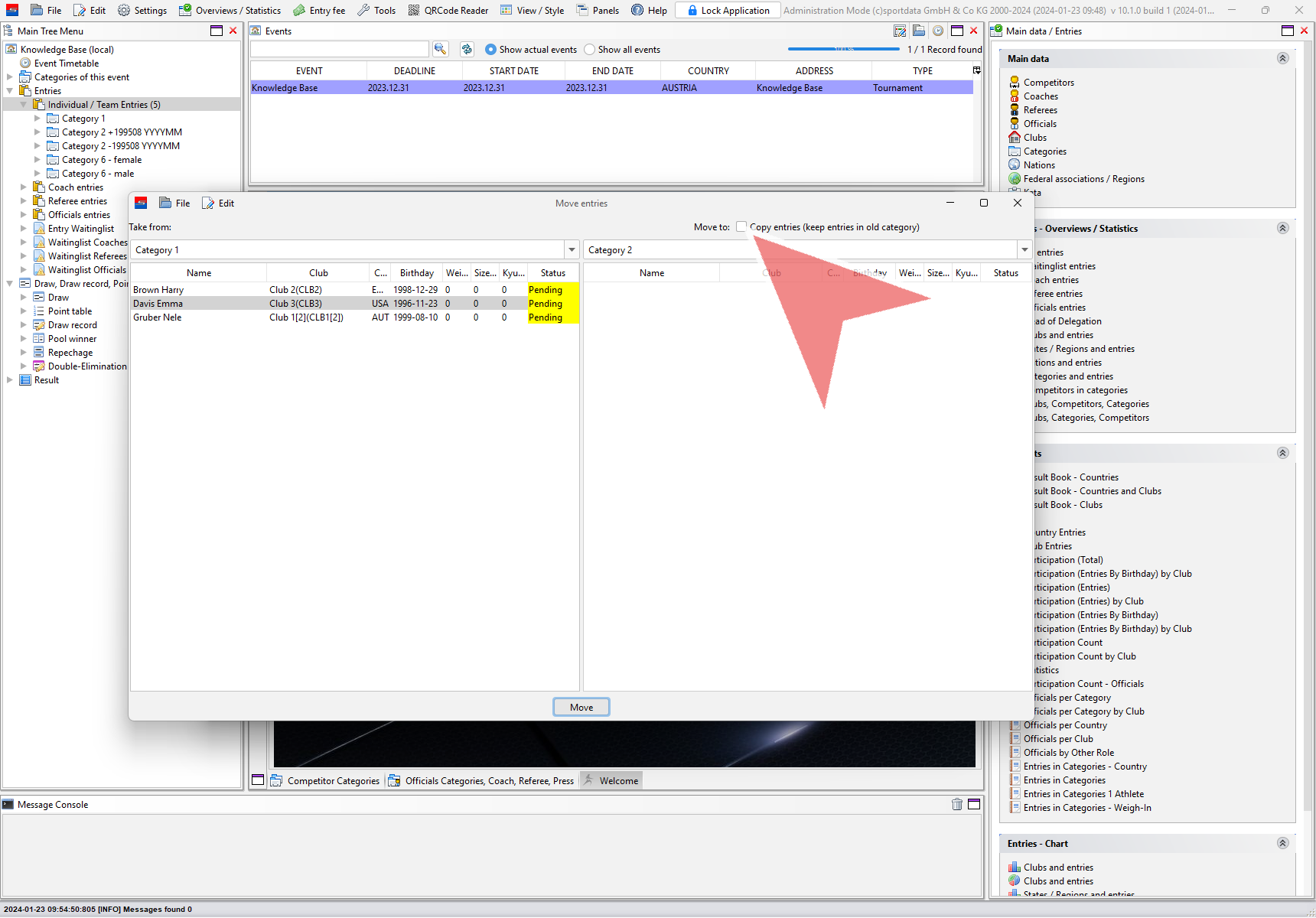1316x918 pixels.
Task: Collapse the Main data section
Action: [x=1283, y=58]
